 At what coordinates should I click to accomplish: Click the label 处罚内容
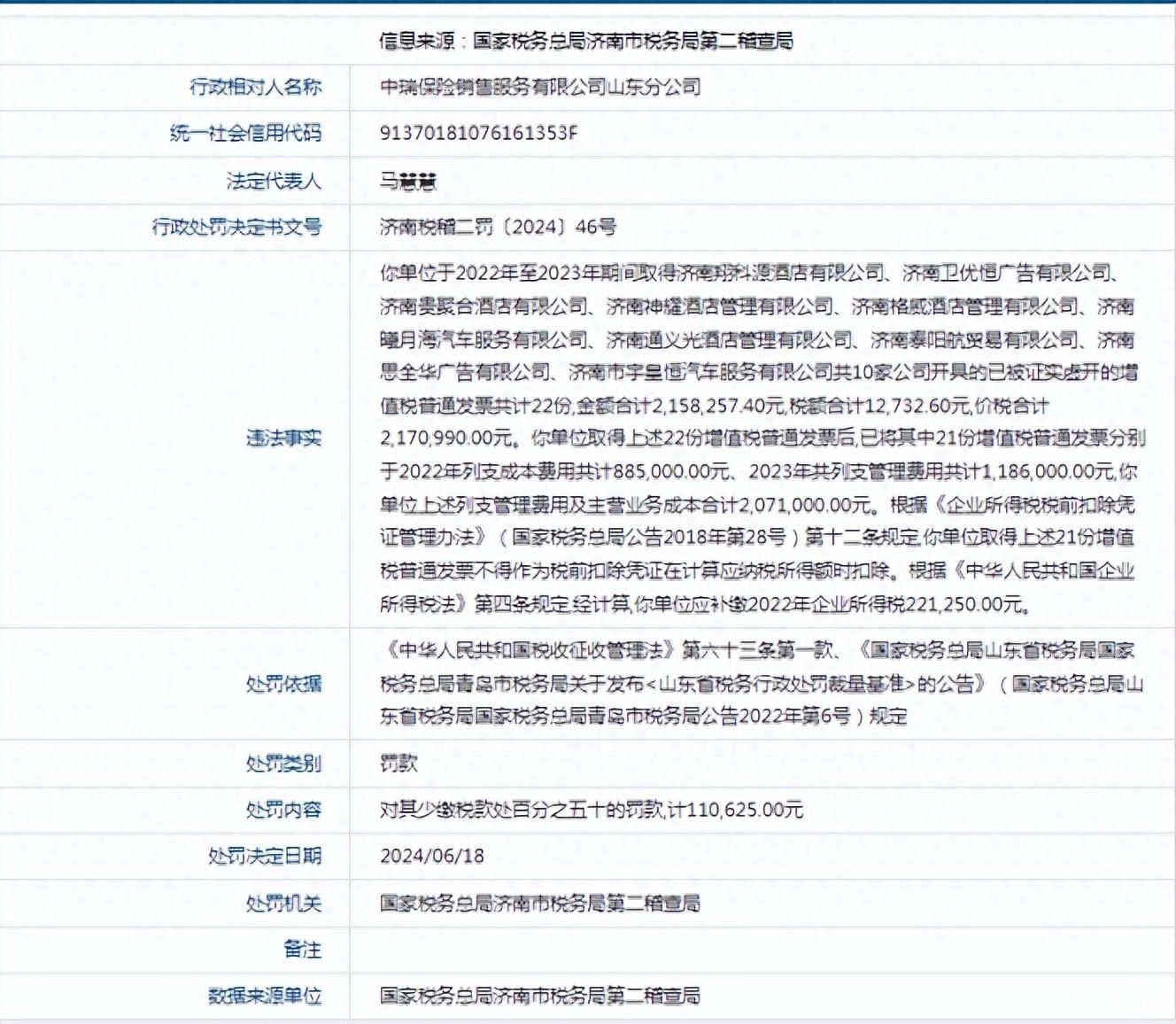pyautogui.click(x=283, y=810)
